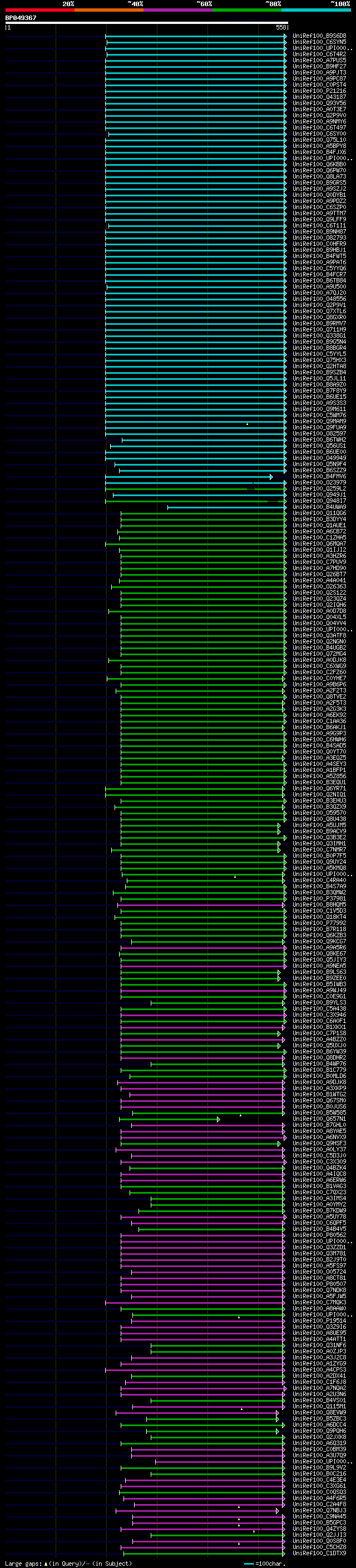Click the label UniRef100_P19514

point(319,1321)
